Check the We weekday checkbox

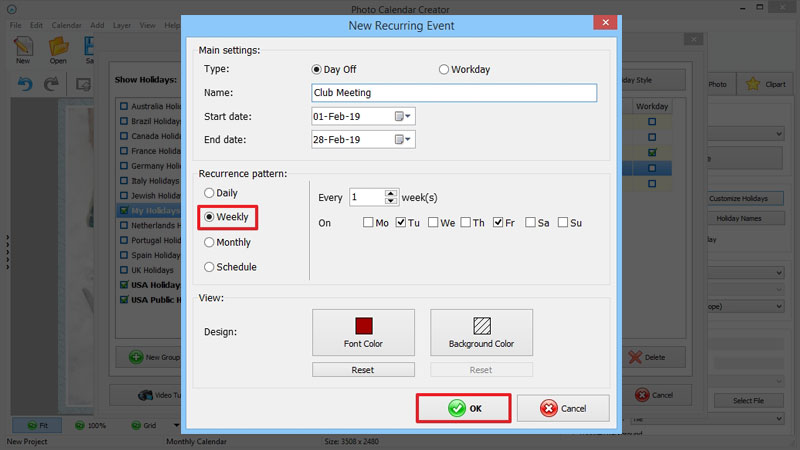(x=433, y=222)
